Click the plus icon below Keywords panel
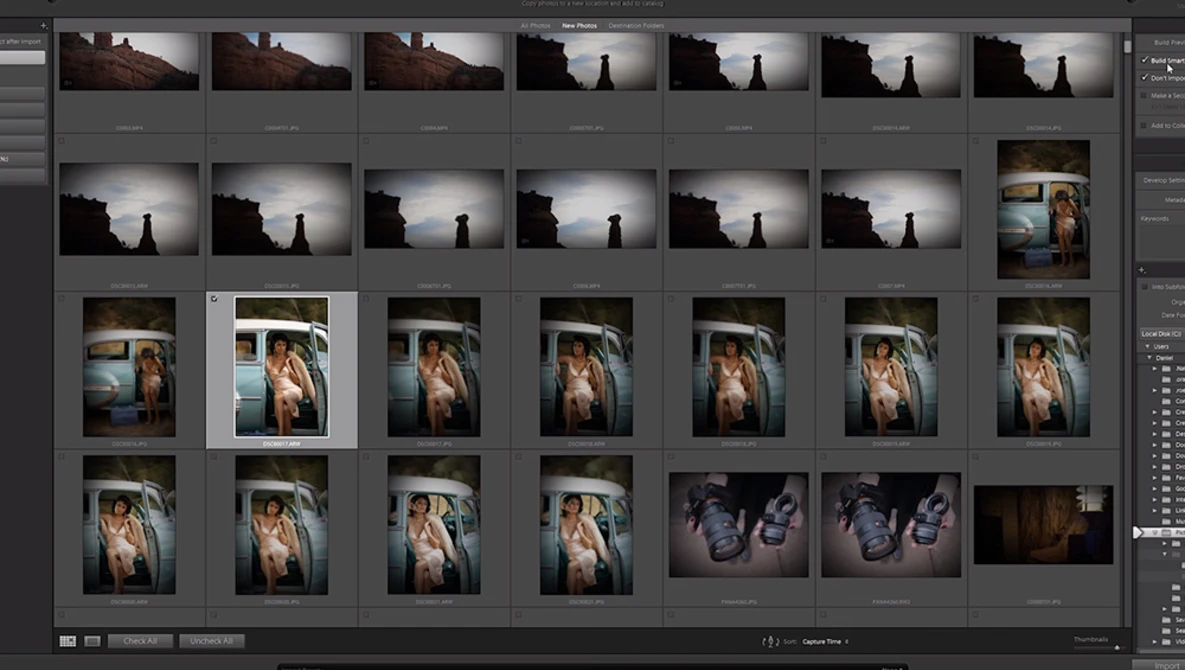The height and width of the screenshot is (670, 1185). [1142, 270]
